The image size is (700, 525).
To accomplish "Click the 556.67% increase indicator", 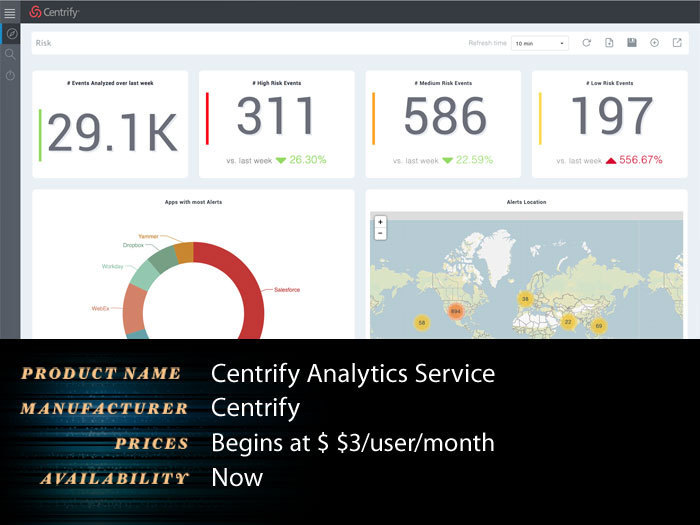I will click(x=634, y=160).
